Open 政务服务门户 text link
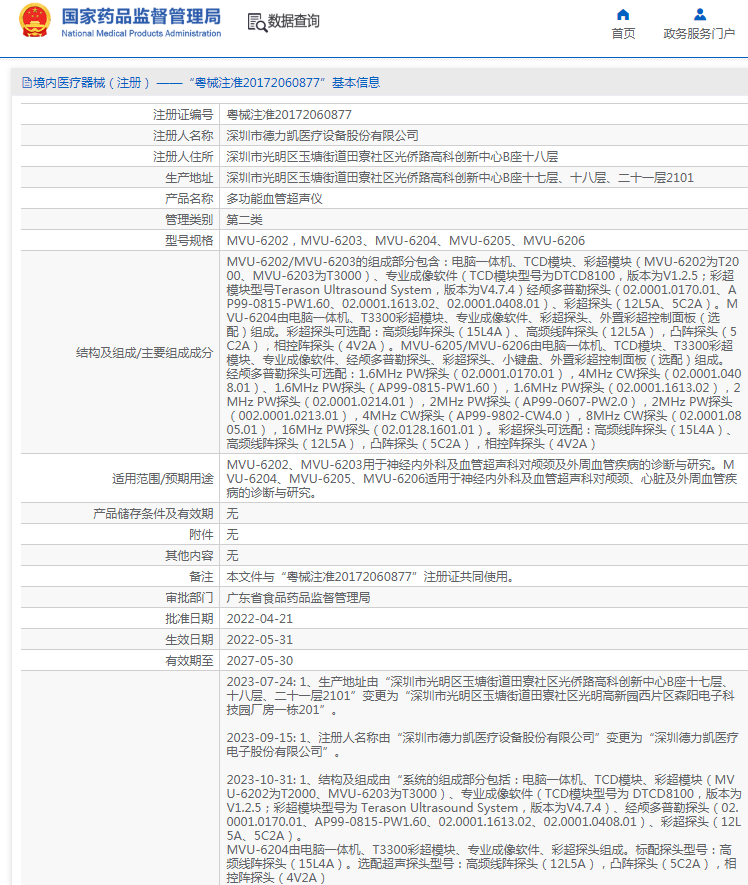The image size is (748, 885). (x=699, y=34)
